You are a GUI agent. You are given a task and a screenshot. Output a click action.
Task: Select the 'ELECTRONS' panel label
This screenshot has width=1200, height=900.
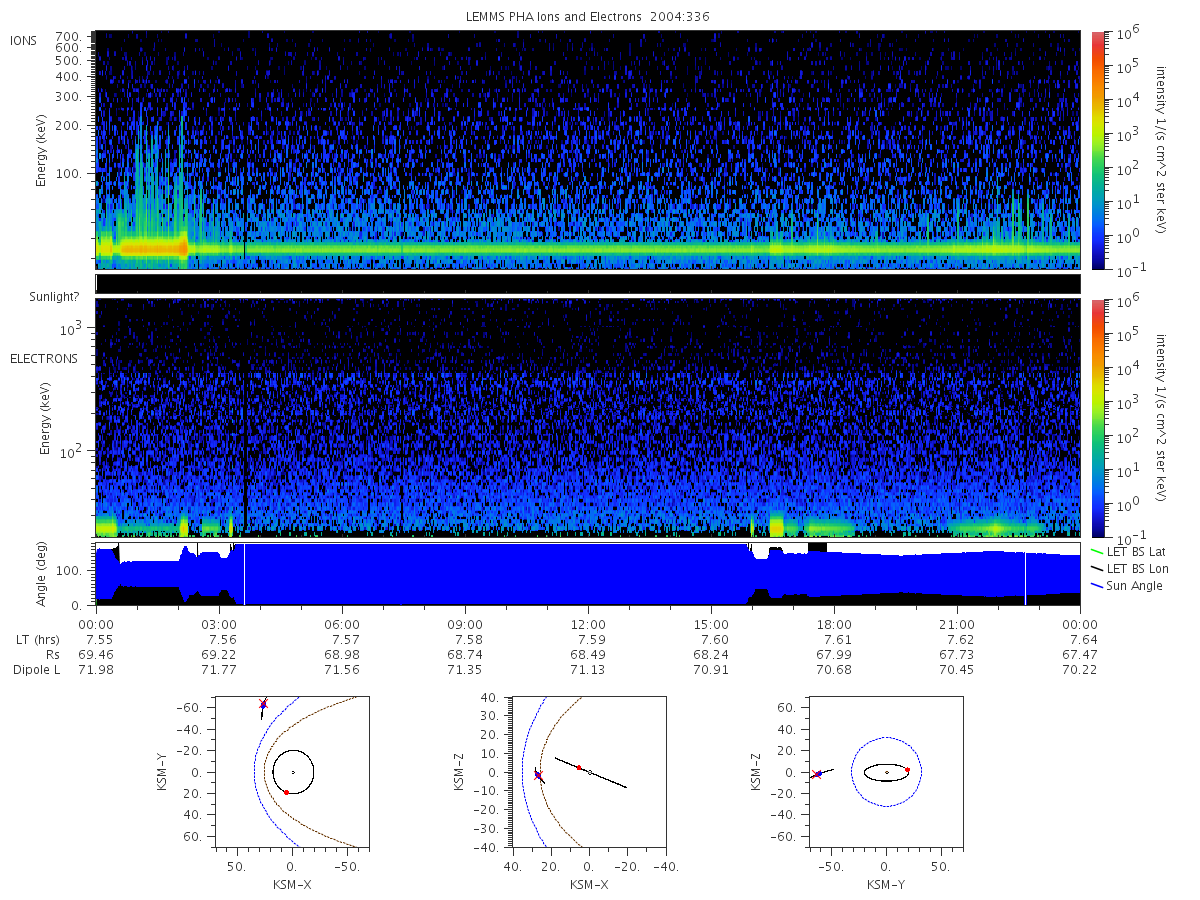coord(44,358)
